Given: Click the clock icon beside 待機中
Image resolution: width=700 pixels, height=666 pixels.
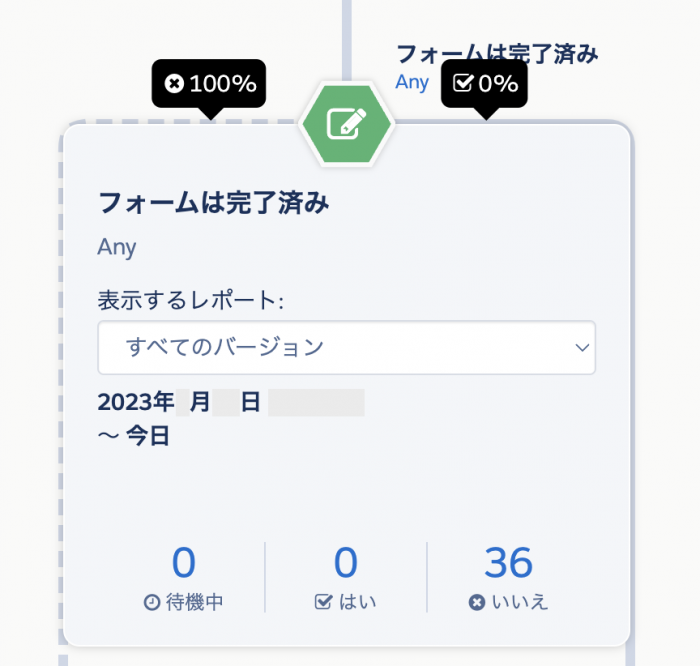Looking at the screenshot, I should pos(152,602).
